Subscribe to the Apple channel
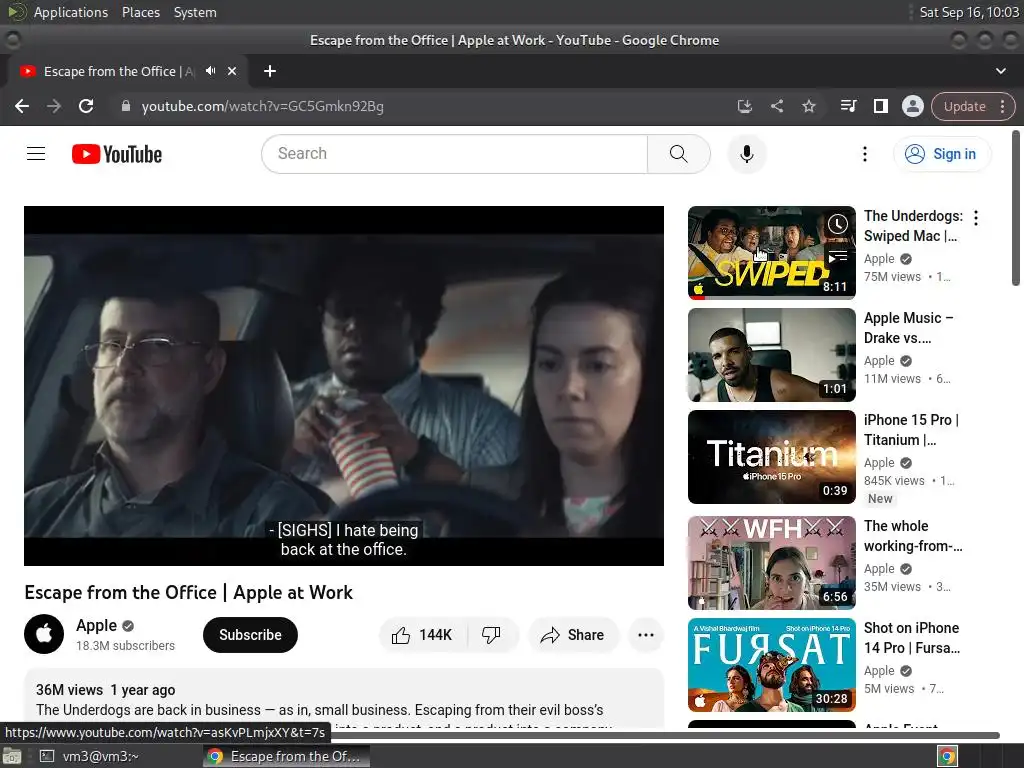Viewport: 1024px width, 768px height. pyautogui.click(x=250, y=635)
